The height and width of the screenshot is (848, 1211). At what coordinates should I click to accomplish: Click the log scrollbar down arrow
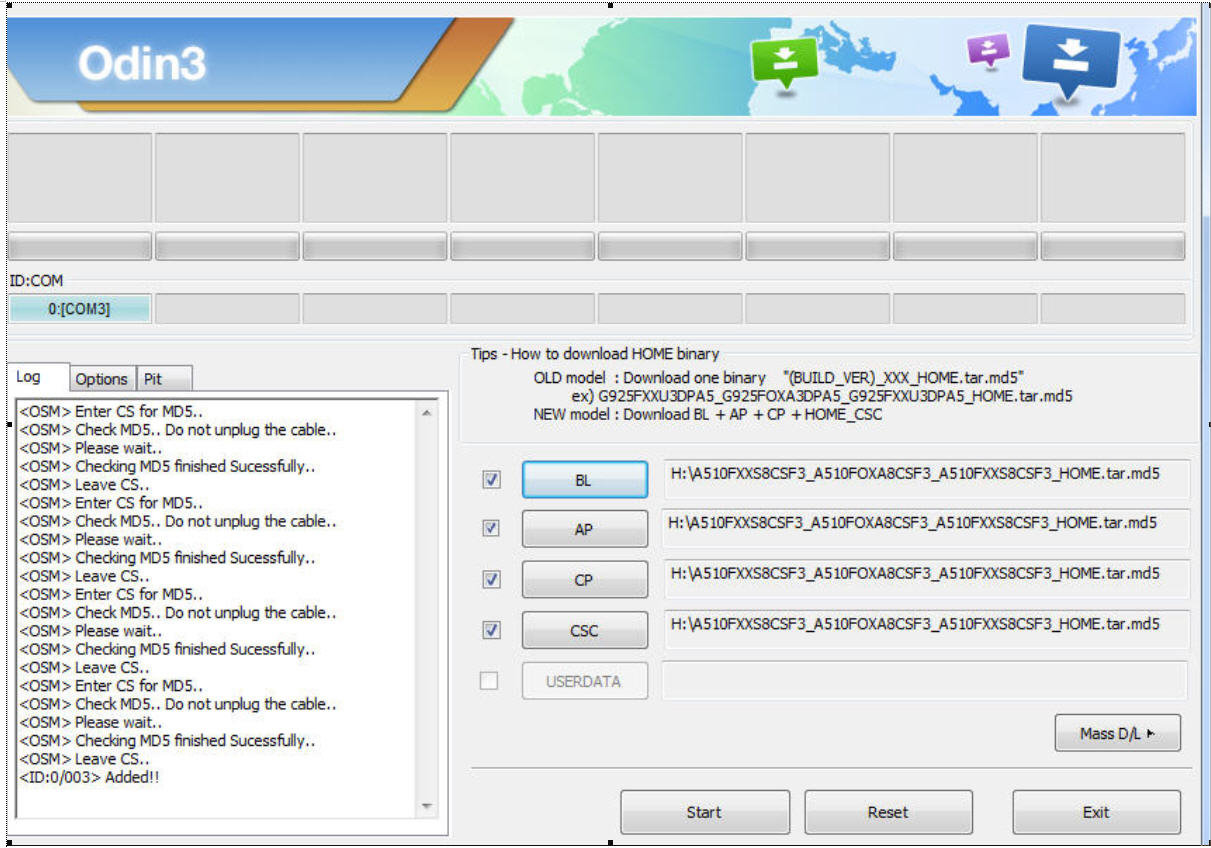coord(428,806)
